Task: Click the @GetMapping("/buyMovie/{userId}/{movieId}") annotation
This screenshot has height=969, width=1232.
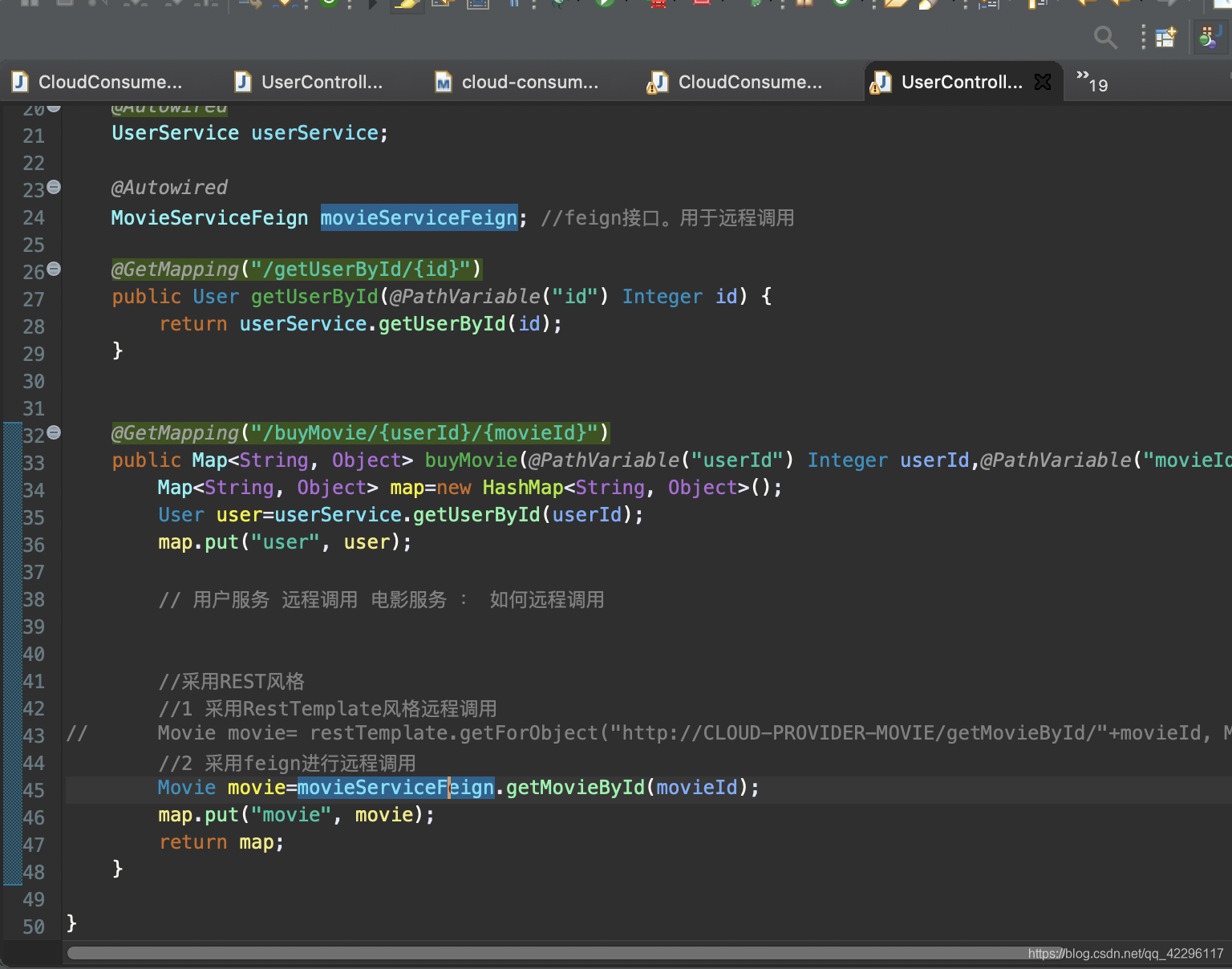Action: click(360, 432)
